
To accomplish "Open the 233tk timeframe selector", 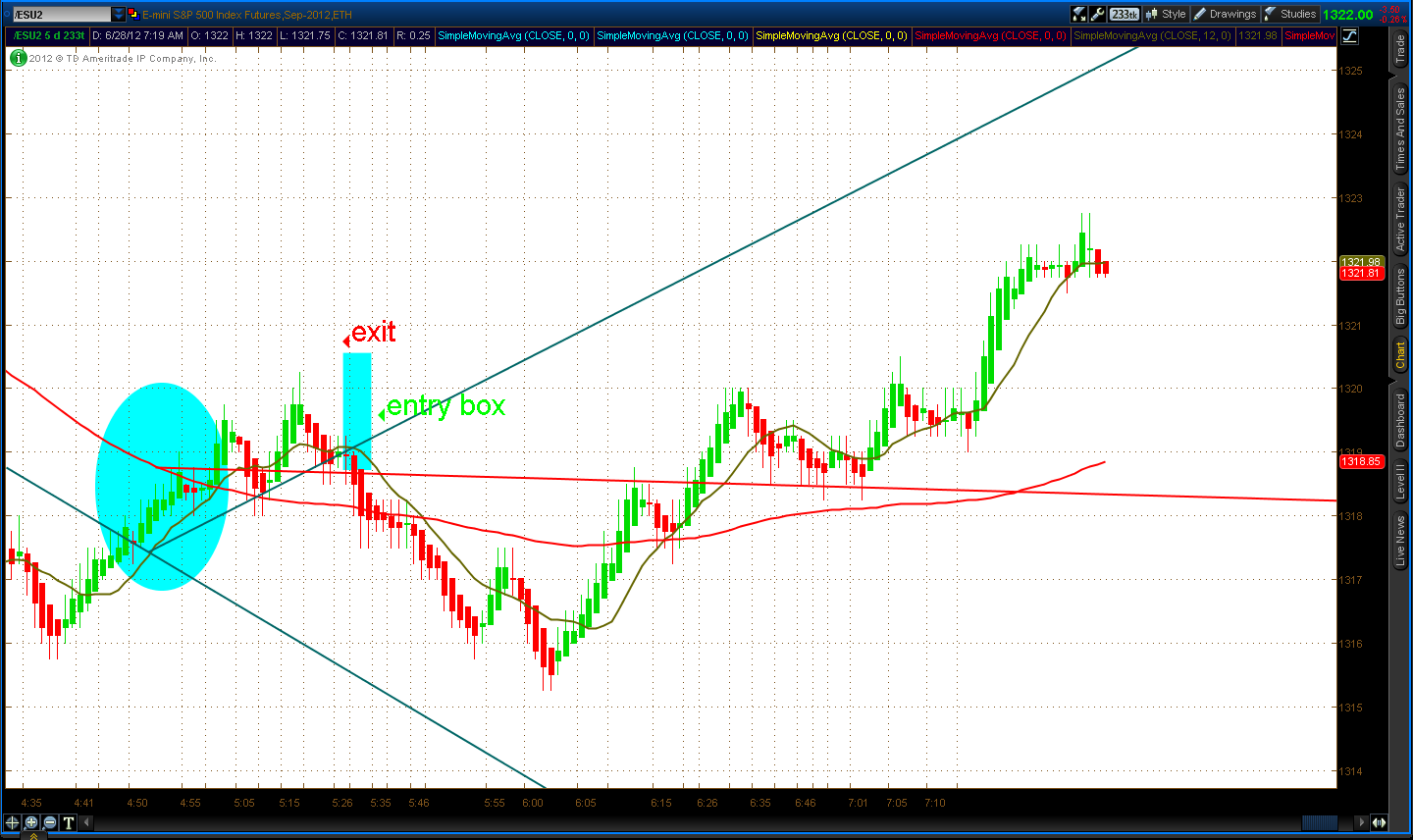I will point(1125,15).
